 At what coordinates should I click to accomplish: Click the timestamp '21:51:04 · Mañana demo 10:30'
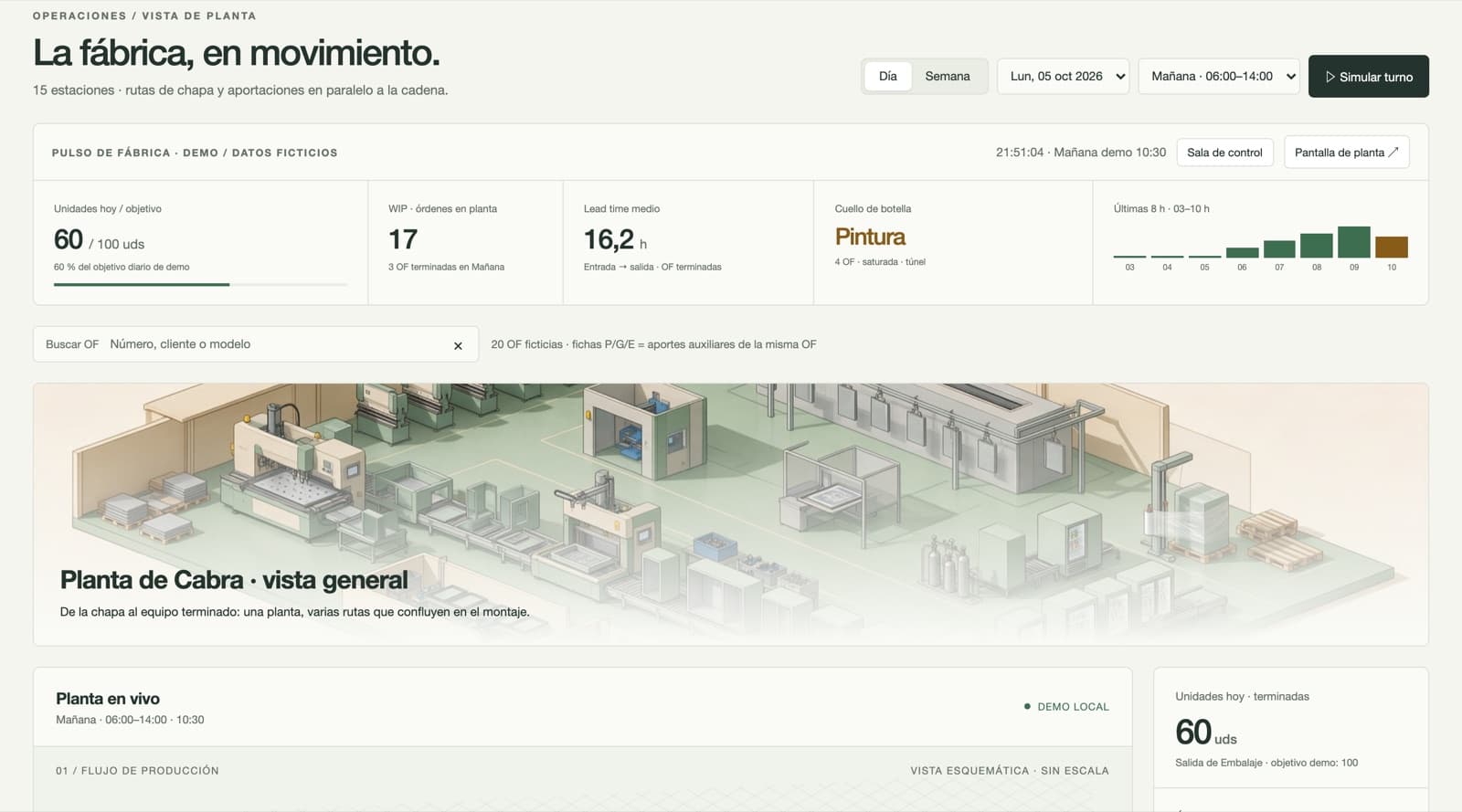click(x=1081, y=153)
